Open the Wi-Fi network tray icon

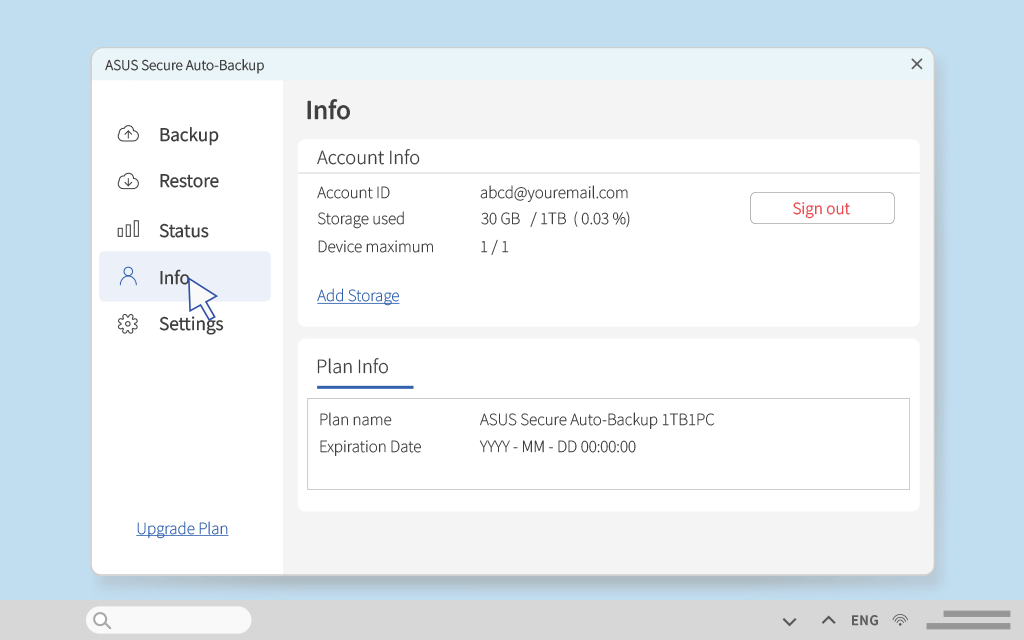(x=901, y=620)
